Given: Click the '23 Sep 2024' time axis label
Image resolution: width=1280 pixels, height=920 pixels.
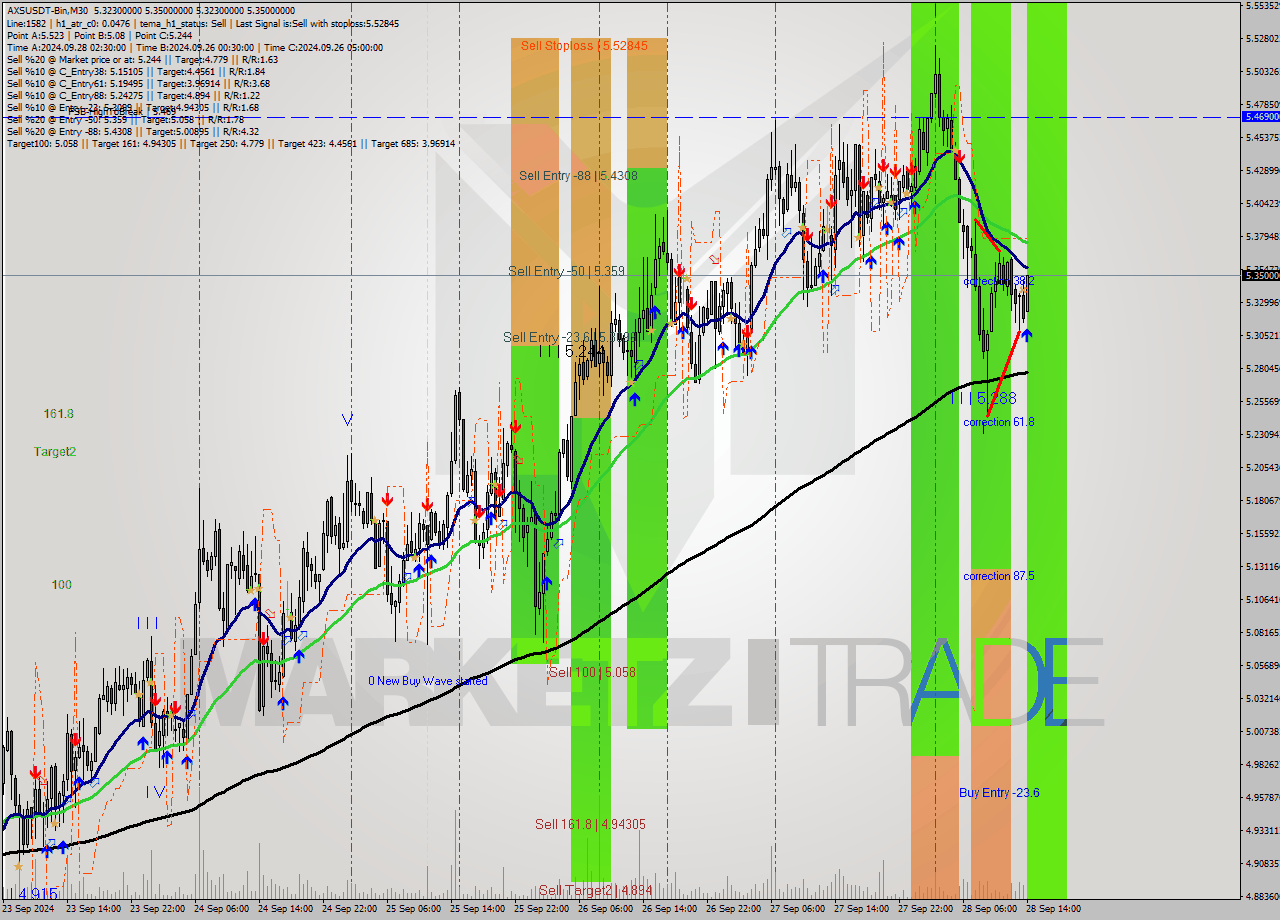Looking at the screenshot, I should 29,909.
